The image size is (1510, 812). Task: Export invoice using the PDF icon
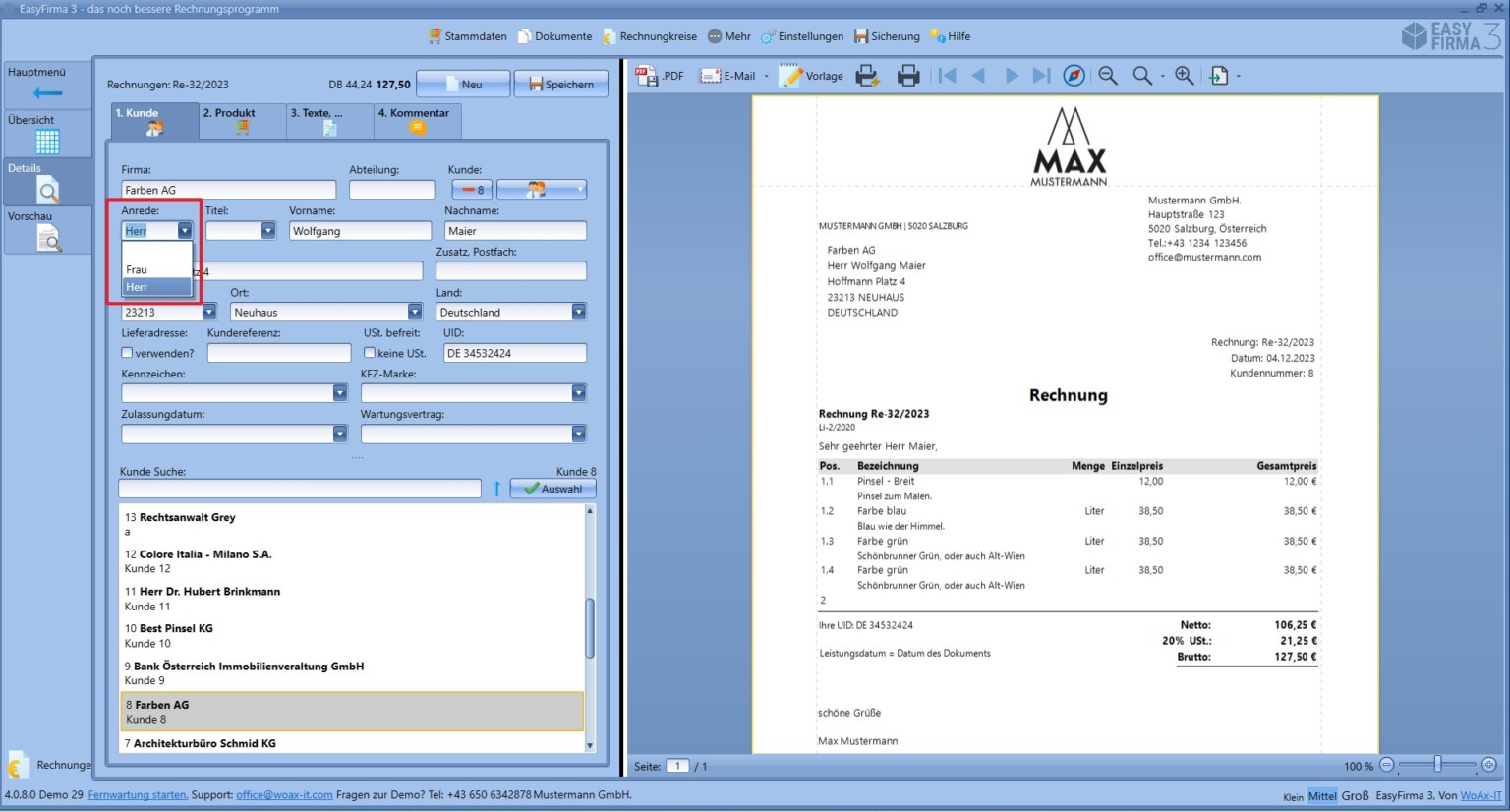[660, 76]
